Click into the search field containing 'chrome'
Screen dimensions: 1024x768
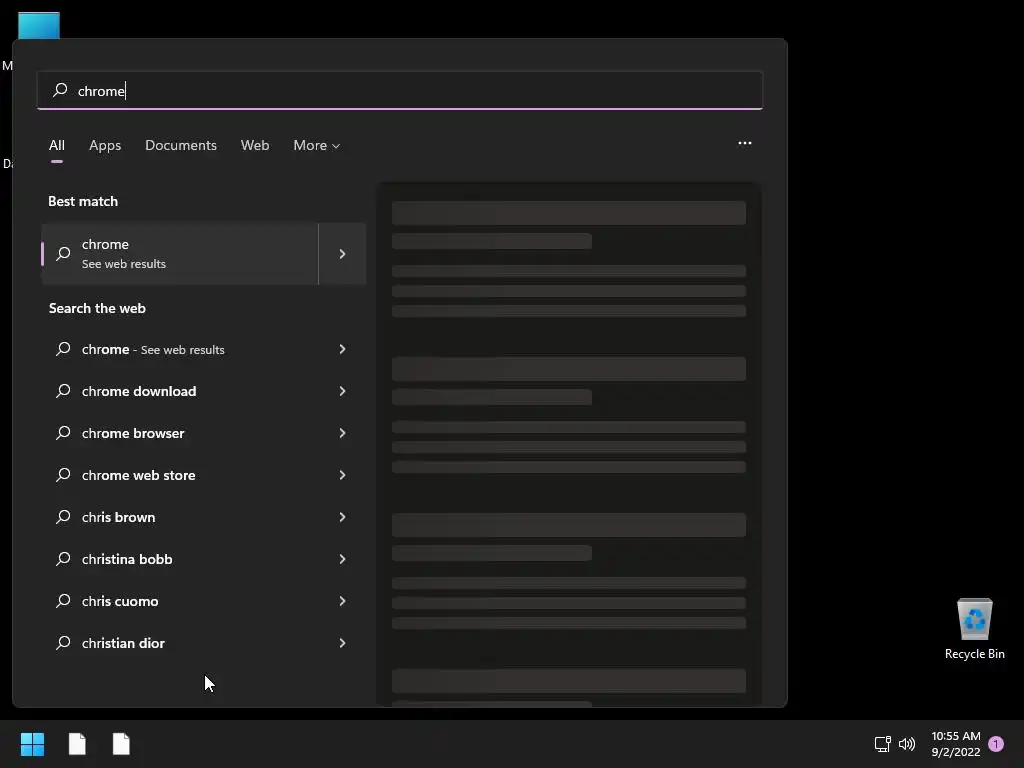click(400, 90)
